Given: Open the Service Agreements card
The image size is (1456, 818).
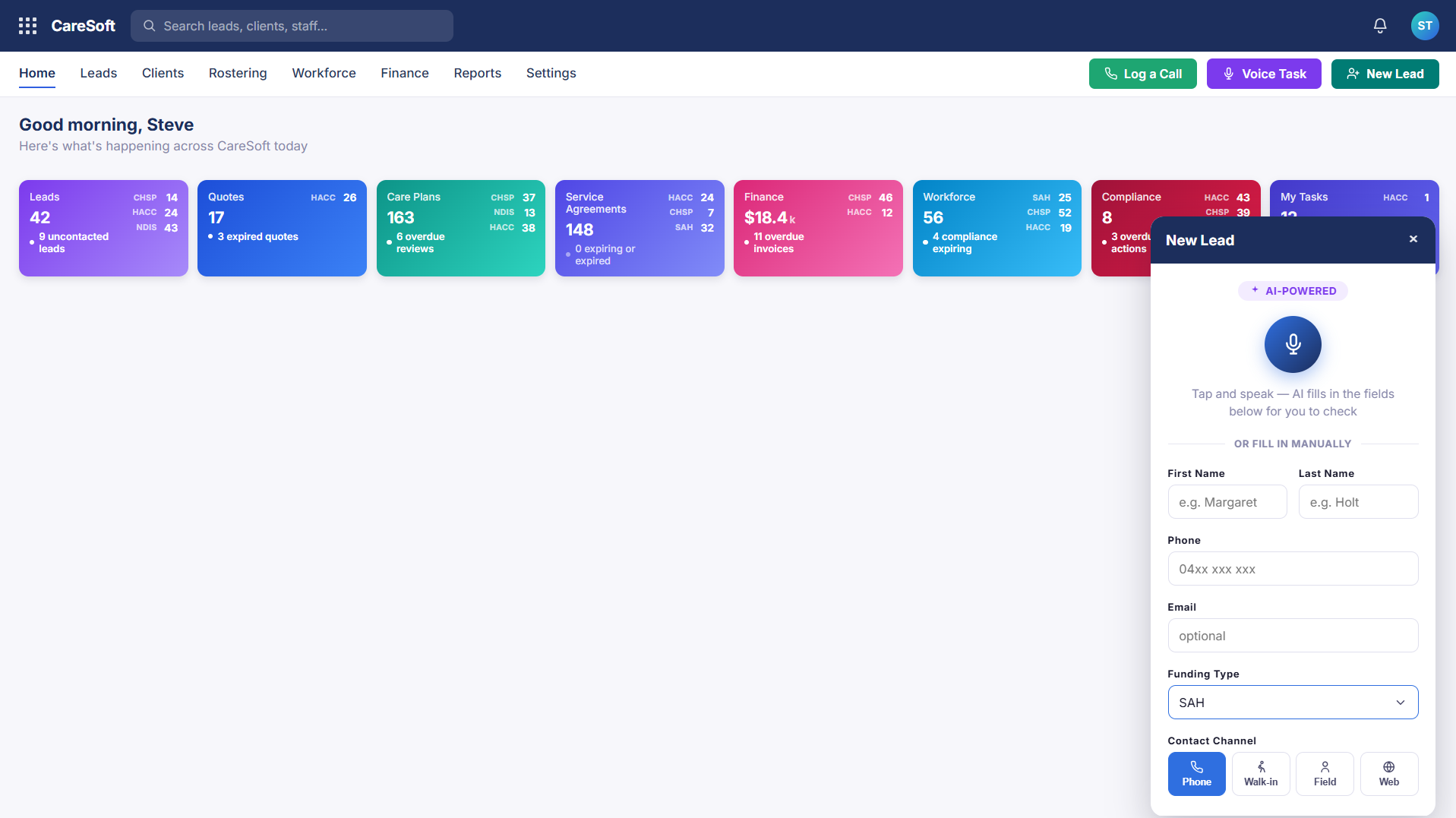Looking at the screenshot, I should (640, 228).
